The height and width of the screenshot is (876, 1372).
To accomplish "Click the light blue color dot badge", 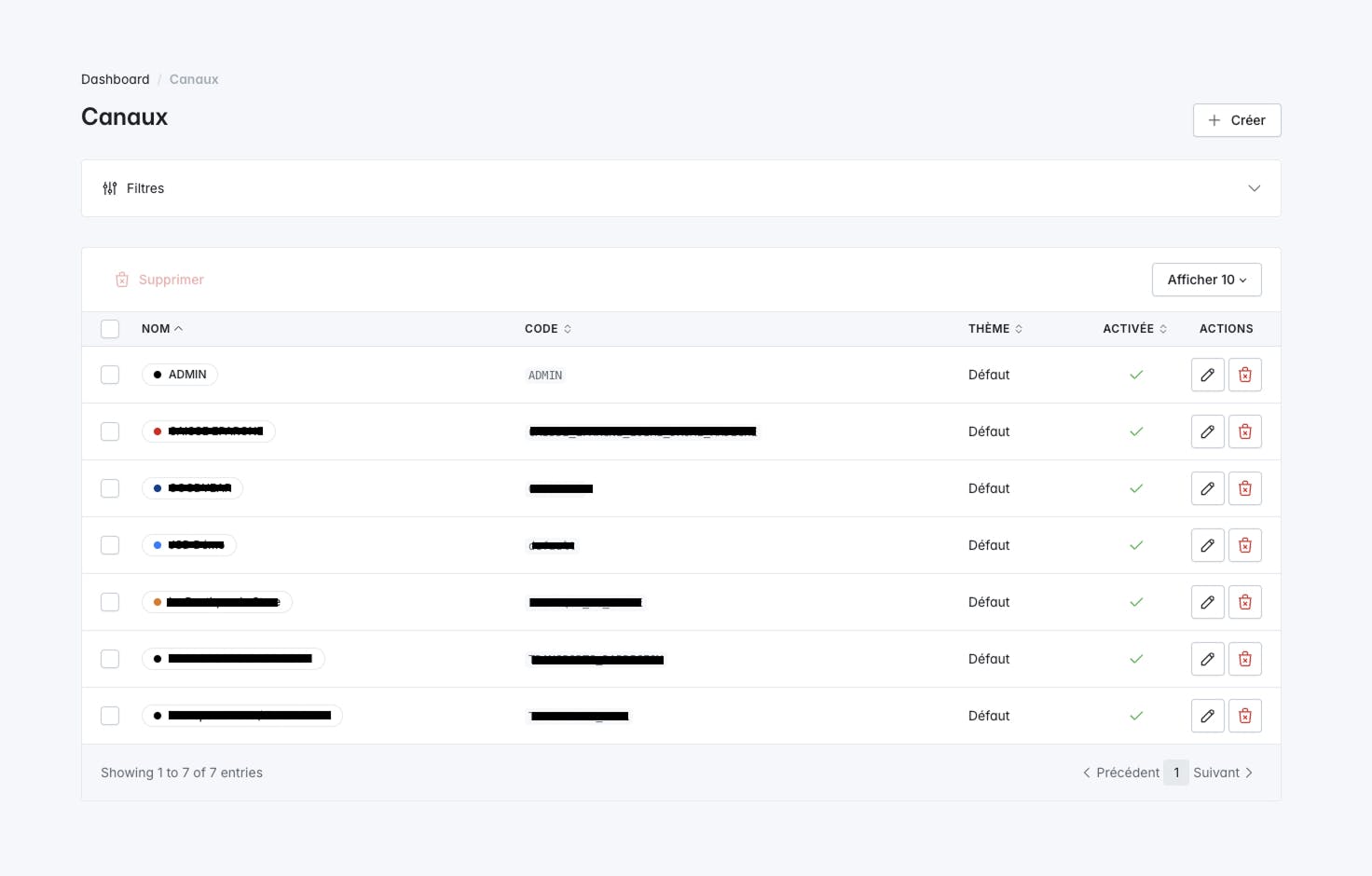I will click(x=158, y=545).
